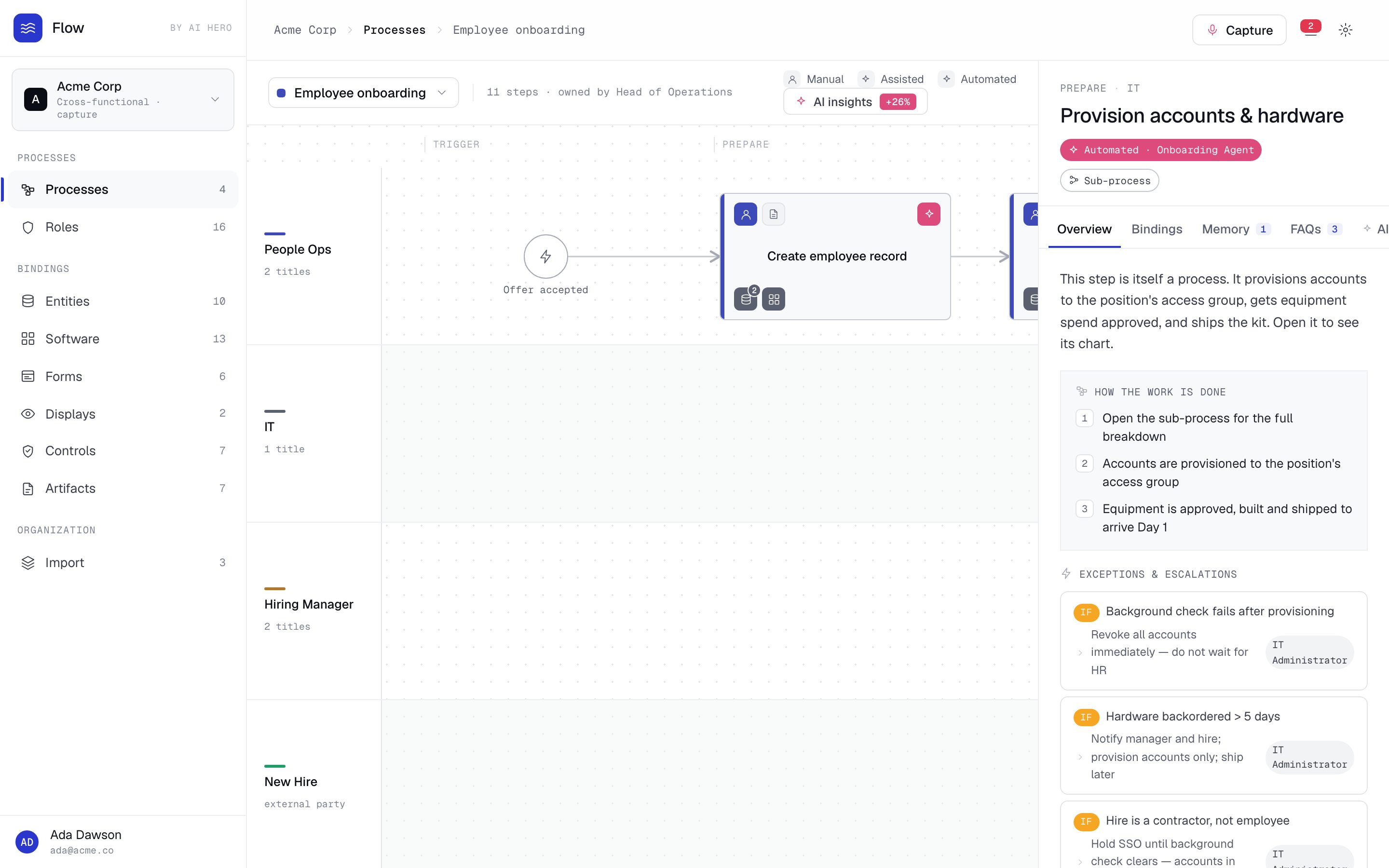Click Processes in the breadcrumb
This screenshot has height=868, width=1389.
tap(395, 30)
